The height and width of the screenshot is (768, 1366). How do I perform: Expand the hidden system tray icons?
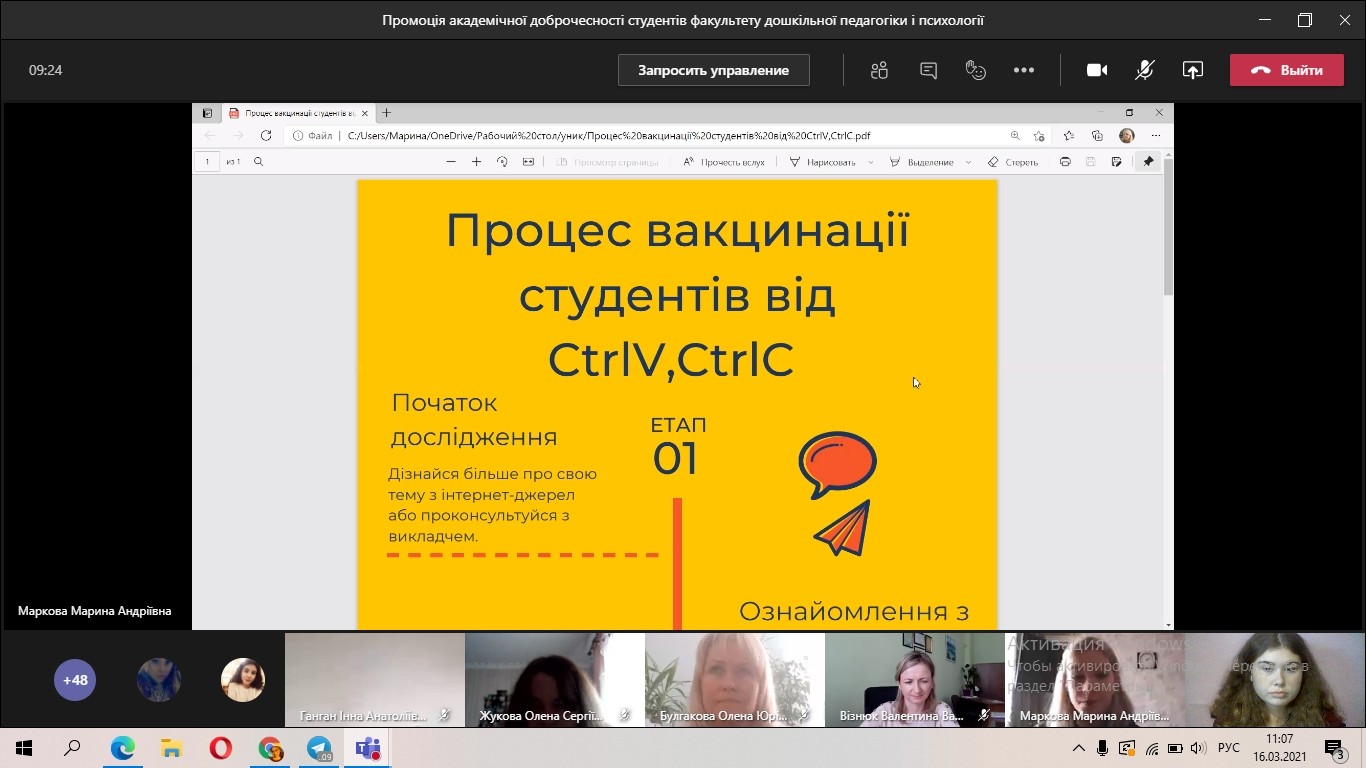(x=1078, y=748)
